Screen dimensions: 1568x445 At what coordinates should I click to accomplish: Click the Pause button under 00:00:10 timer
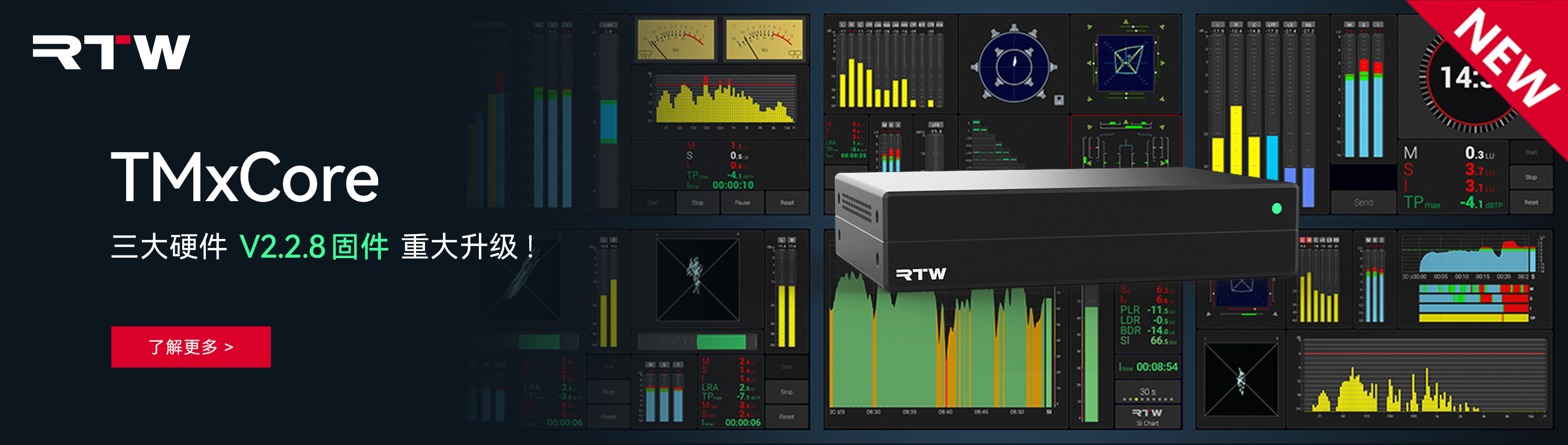click(742, 203)
